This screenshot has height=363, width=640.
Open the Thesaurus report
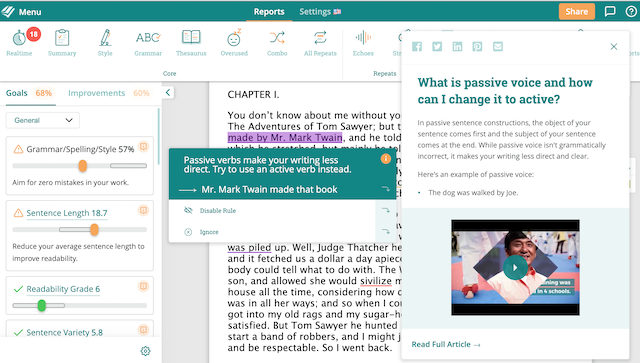[x=191, y=42]
